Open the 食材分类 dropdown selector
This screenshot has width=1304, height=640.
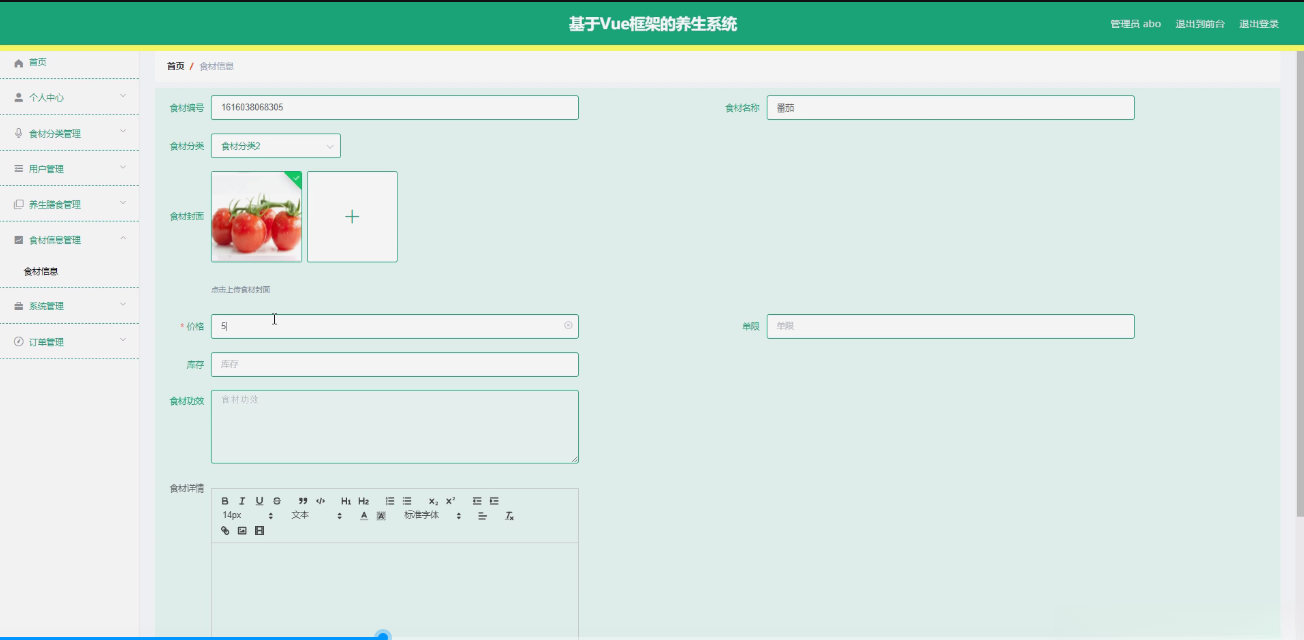click(275, 145)
